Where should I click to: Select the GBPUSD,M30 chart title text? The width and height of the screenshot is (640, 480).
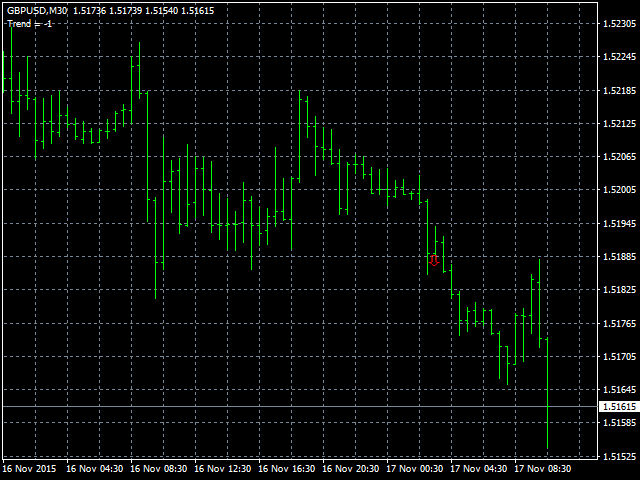click(x=37, y=11)
